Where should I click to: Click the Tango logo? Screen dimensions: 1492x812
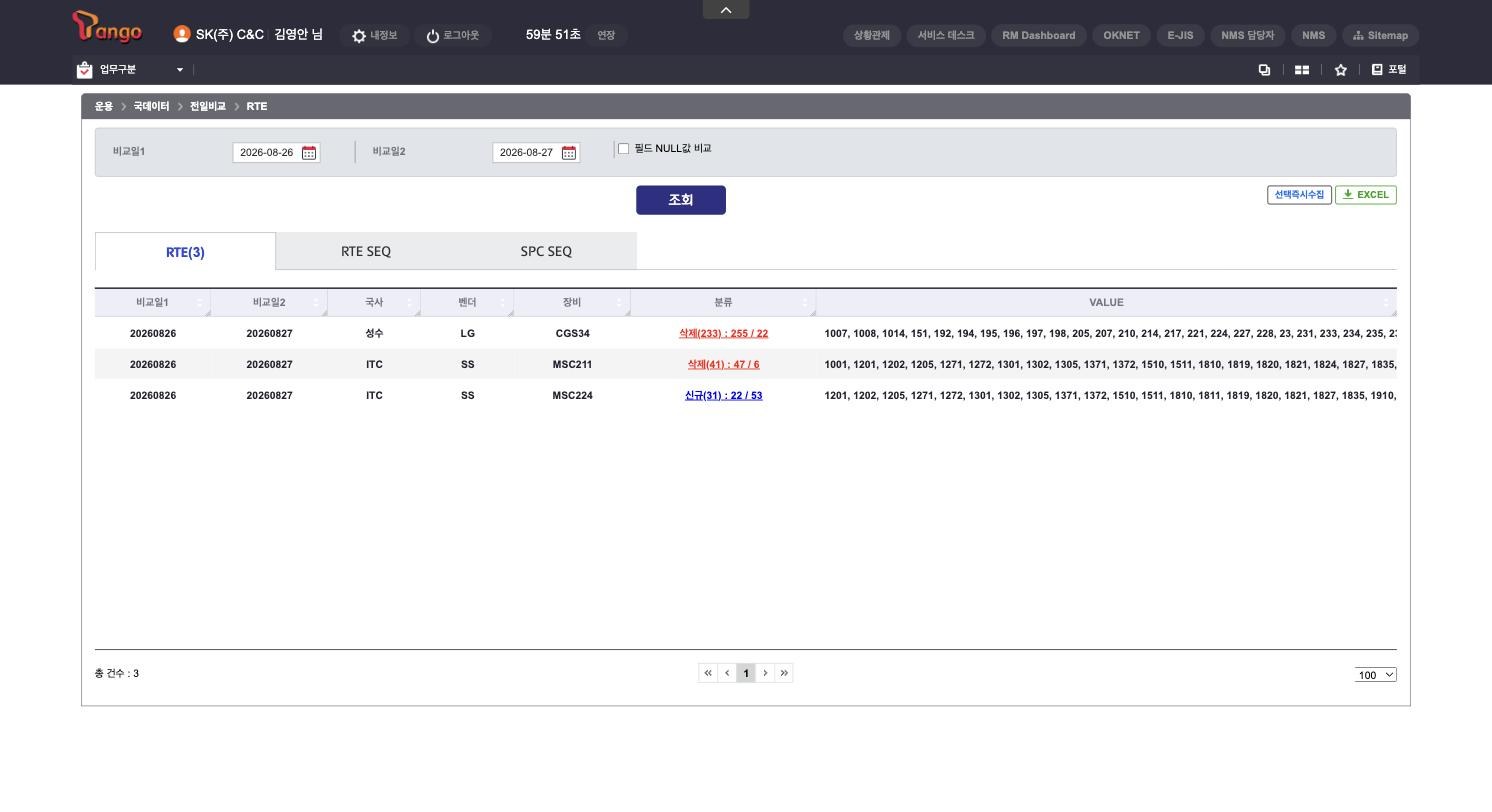point(107,27)
